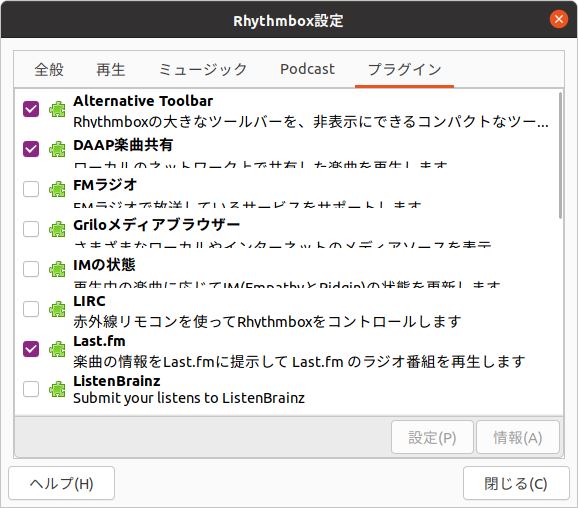Open the 再生 tab
Screen dimensions: 578x508
pos(111,69)
